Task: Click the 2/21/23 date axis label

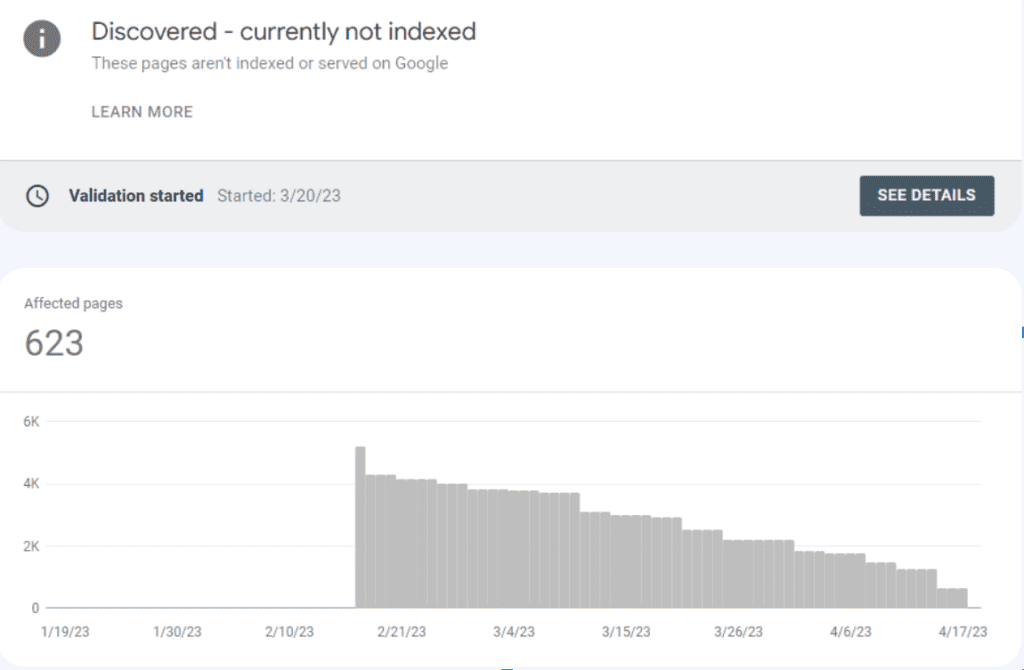Action: coord(400,631)
